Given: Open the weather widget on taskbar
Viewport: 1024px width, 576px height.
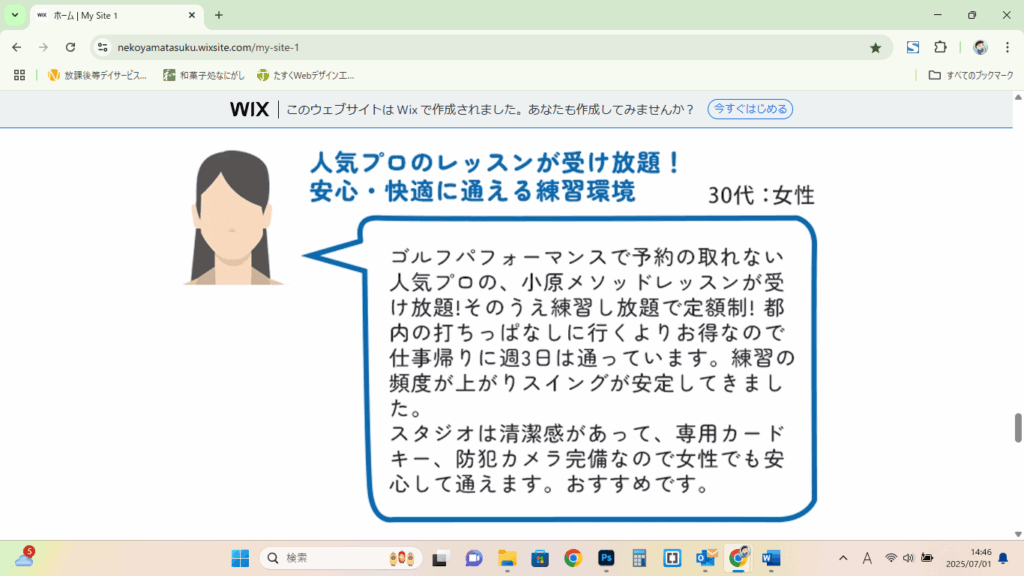Looking at the screenshot, I should tap(25, 557).
